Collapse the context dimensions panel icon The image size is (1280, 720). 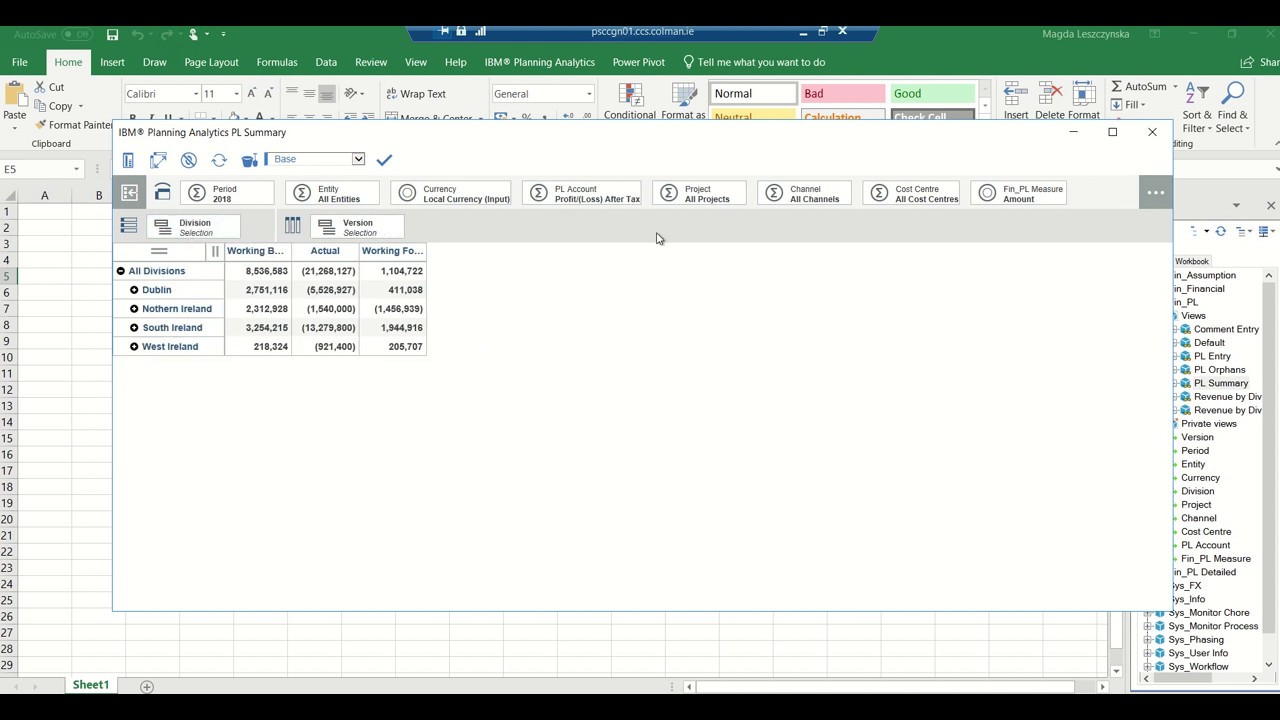pos(130,193)
